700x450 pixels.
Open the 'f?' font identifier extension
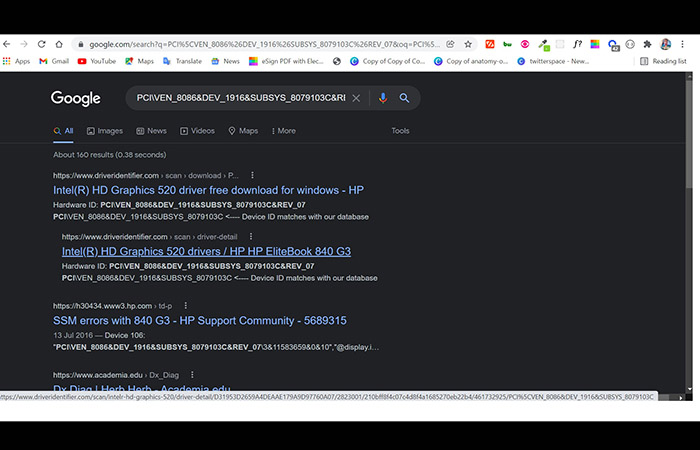click(577, 44)
